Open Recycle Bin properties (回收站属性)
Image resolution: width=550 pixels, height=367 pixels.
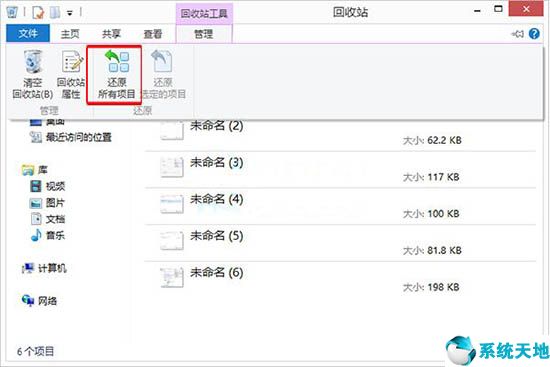(71, 74)
